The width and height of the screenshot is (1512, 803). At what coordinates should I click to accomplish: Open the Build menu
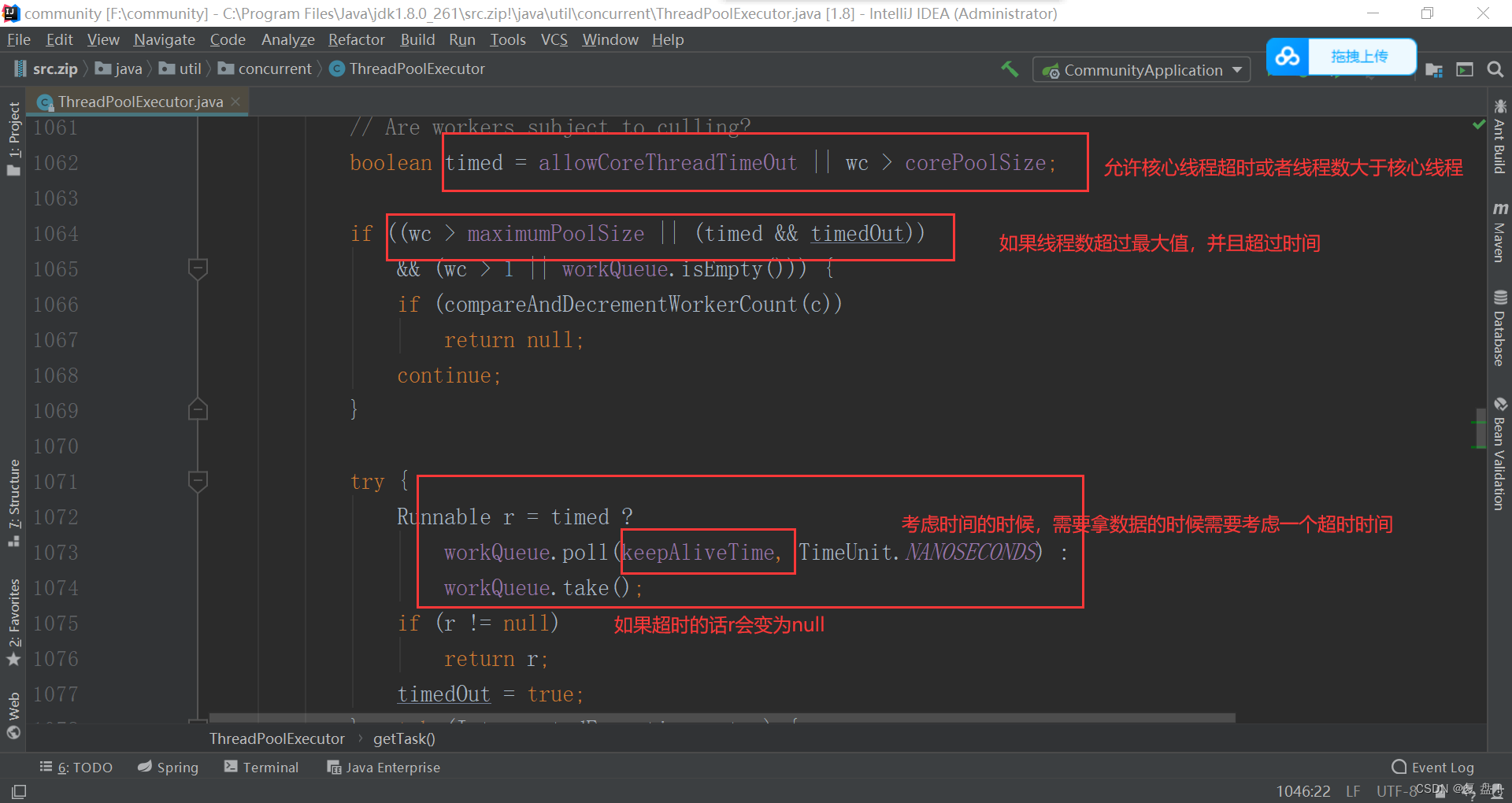click(417, 40)
